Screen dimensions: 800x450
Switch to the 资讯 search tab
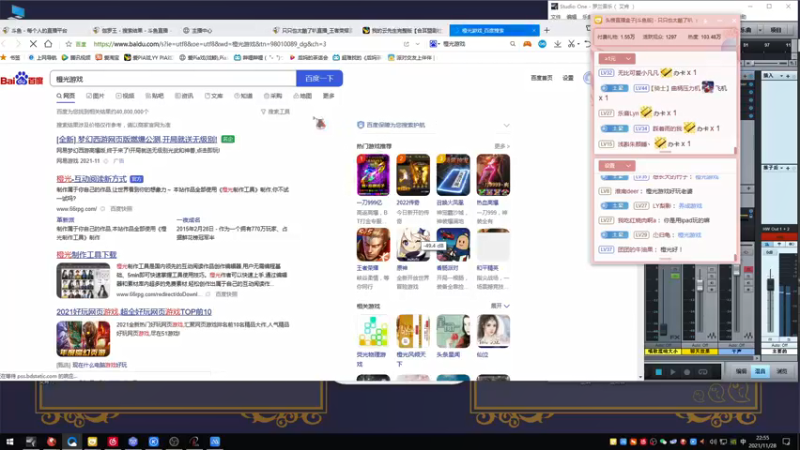coord(184,96)
